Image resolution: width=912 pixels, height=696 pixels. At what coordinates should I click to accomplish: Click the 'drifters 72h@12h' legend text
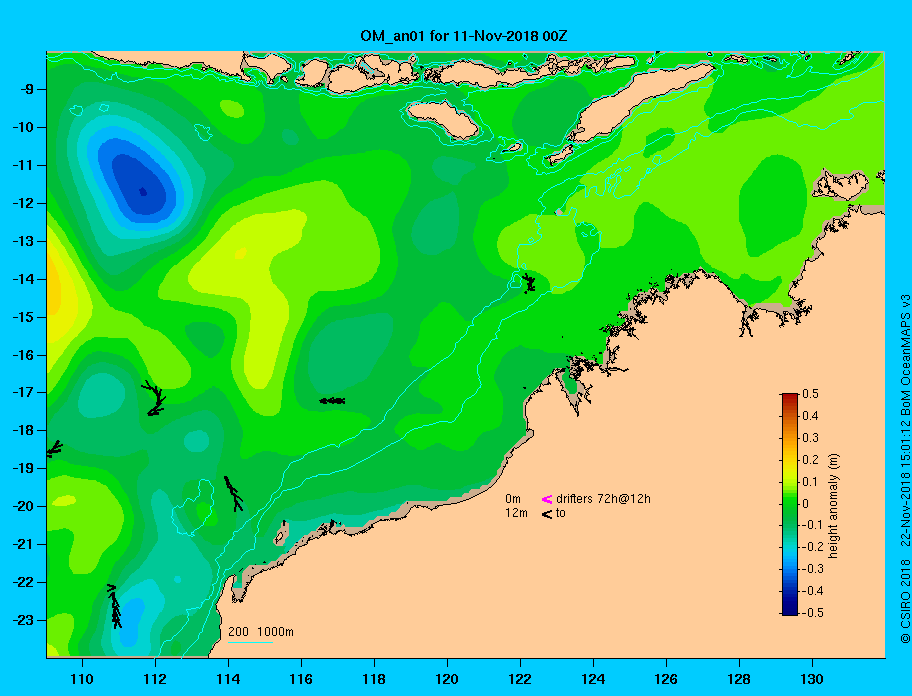pos(603,499)
